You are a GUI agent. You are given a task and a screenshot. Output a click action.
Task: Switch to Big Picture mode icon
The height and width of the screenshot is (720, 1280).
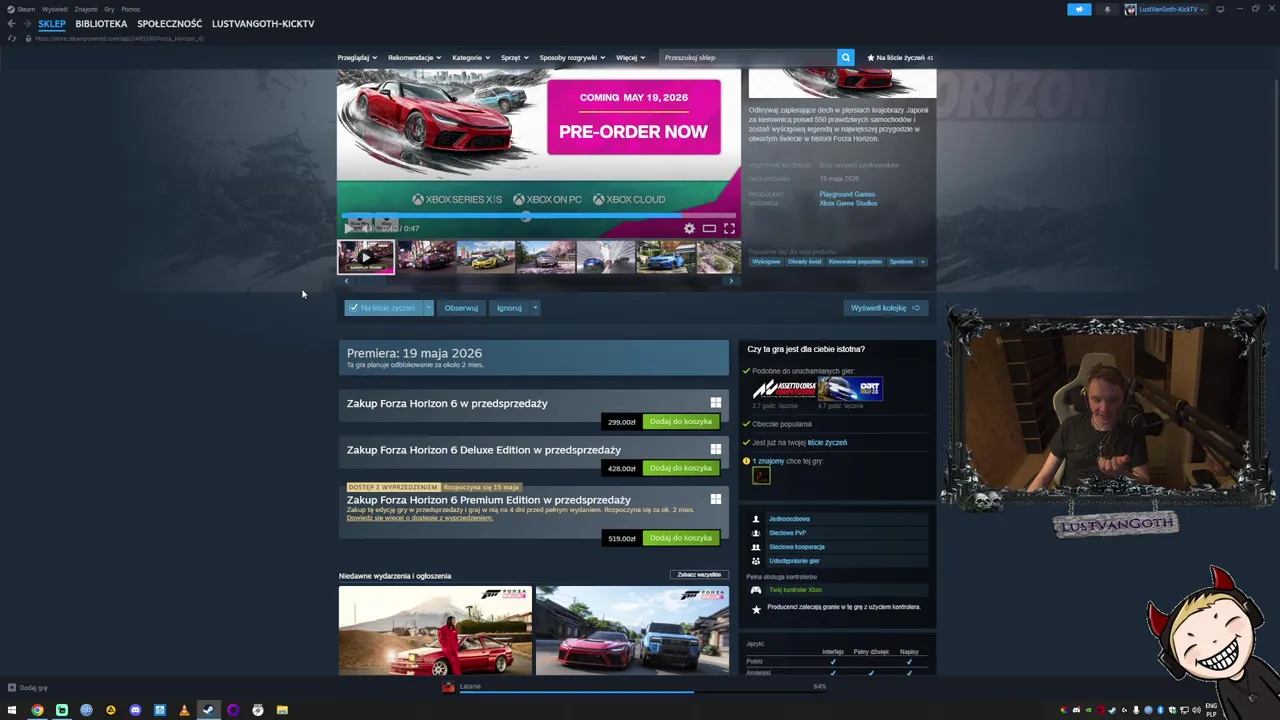point(1220,9)
